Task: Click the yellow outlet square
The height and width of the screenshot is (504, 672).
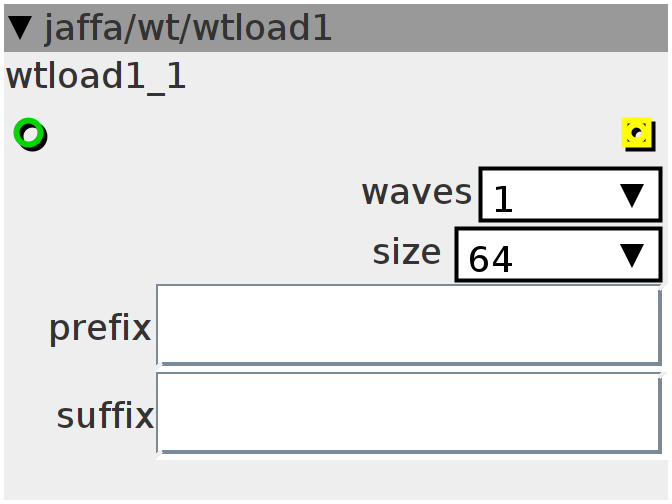Action: pyautogui.click(x=638, y=134)
